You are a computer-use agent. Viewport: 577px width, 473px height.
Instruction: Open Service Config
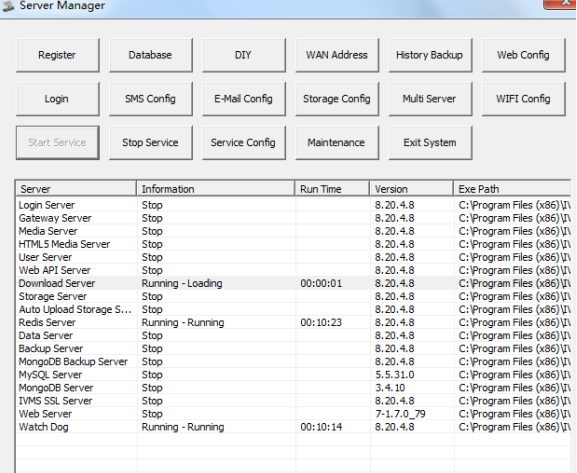[x=244, y=143]
